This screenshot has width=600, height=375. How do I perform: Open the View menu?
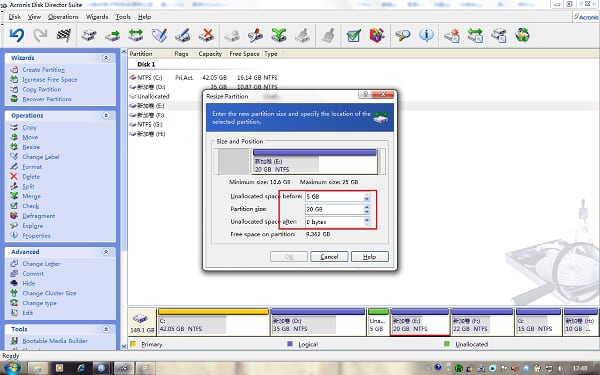click(x=34, y=17)
